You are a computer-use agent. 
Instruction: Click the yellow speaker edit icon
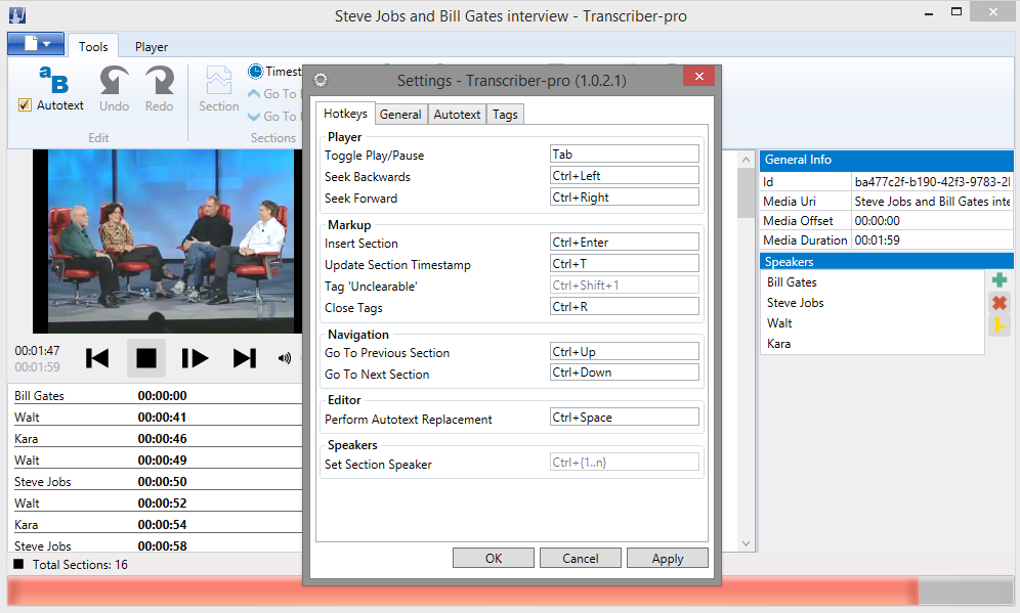coord(999,325)
